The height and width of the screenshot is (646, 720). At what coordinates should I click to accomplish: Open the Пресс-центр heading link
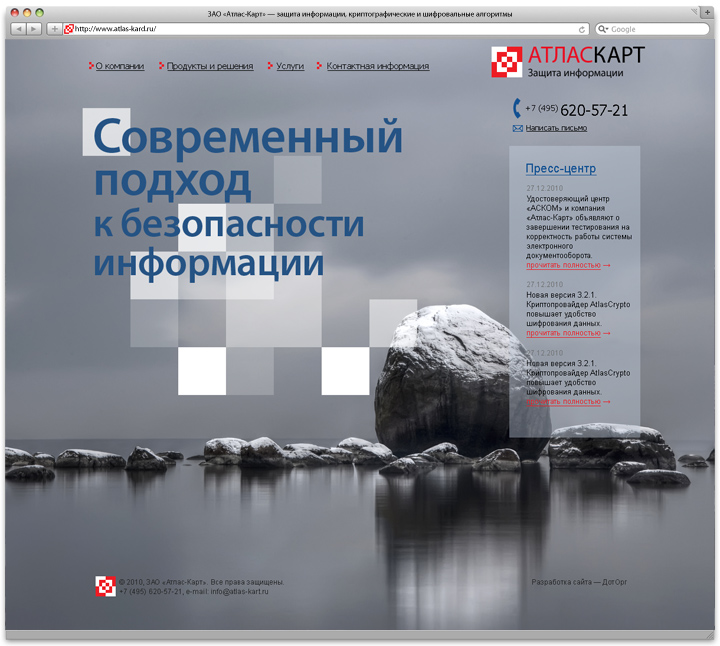tap(560, 169)
